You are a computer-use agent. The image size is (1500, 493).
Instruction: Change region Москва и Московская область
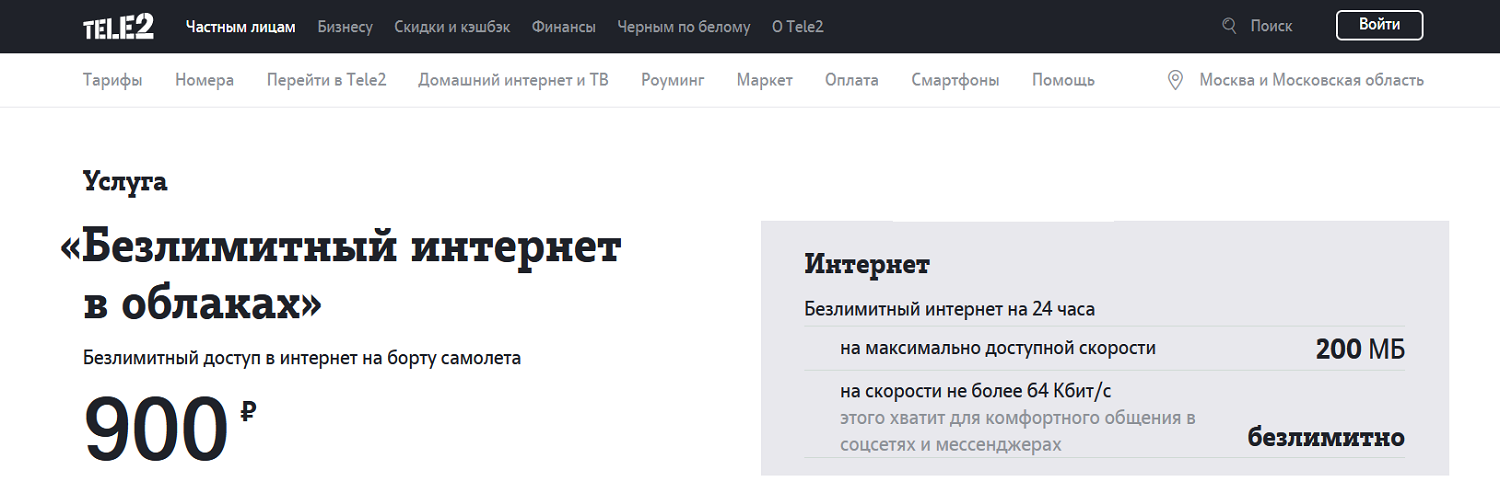pyautogui.click(x=1312, y=80)
